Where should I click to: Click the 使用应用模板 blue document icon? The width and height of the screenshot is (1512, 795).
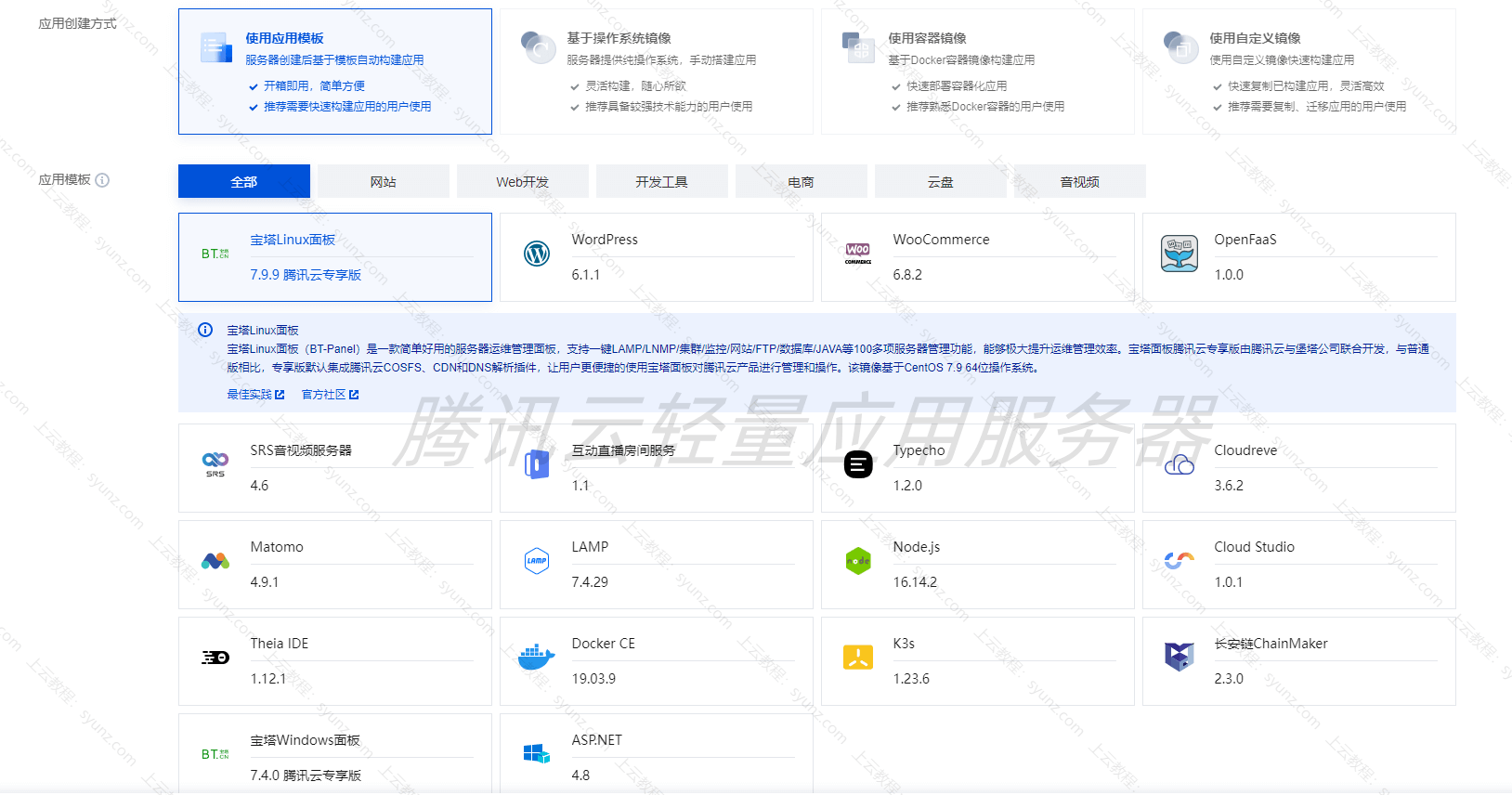[216, 46]
